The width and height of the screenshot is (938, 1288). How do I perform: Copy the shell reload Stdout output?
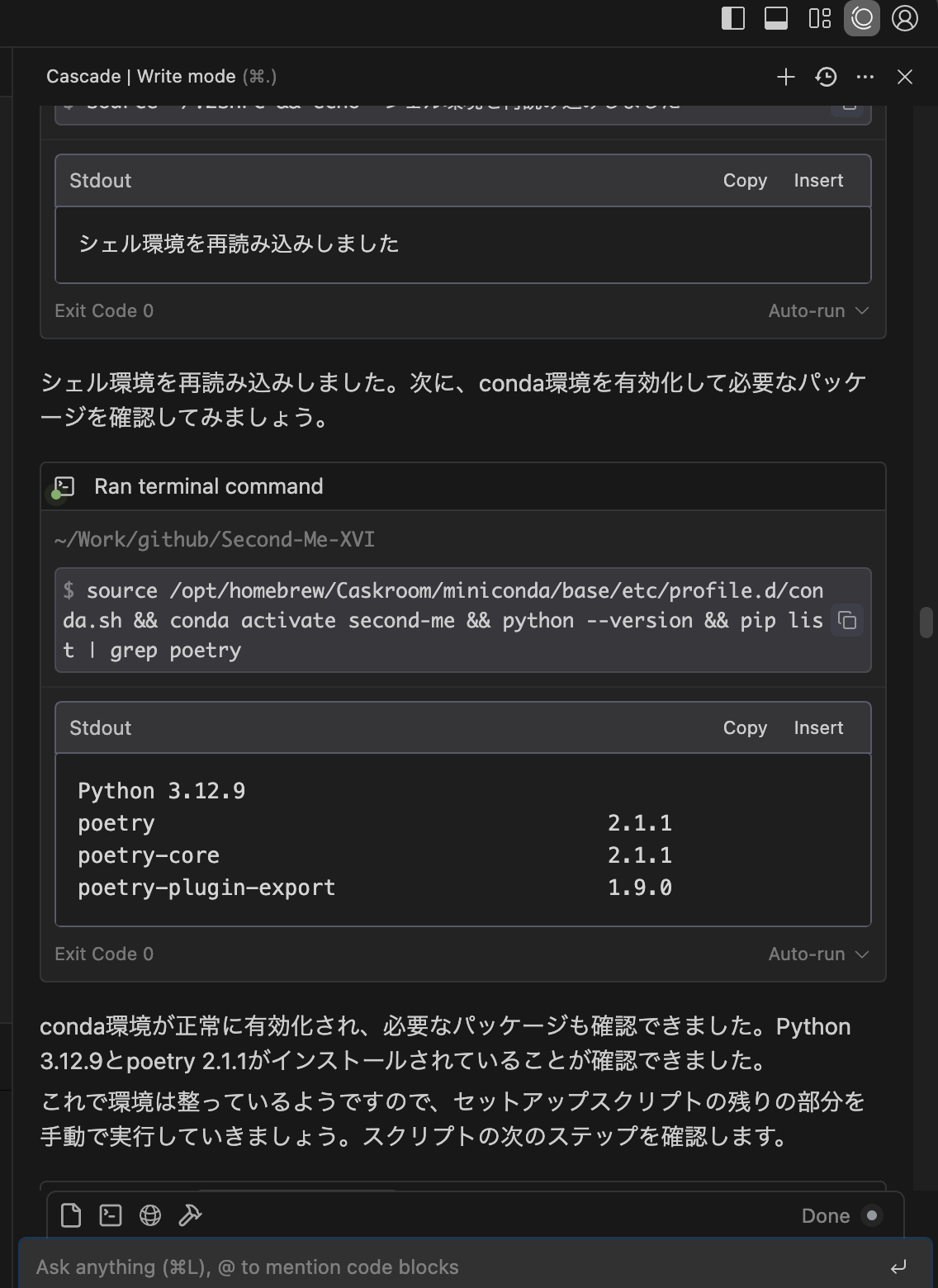tap(745, 180)
